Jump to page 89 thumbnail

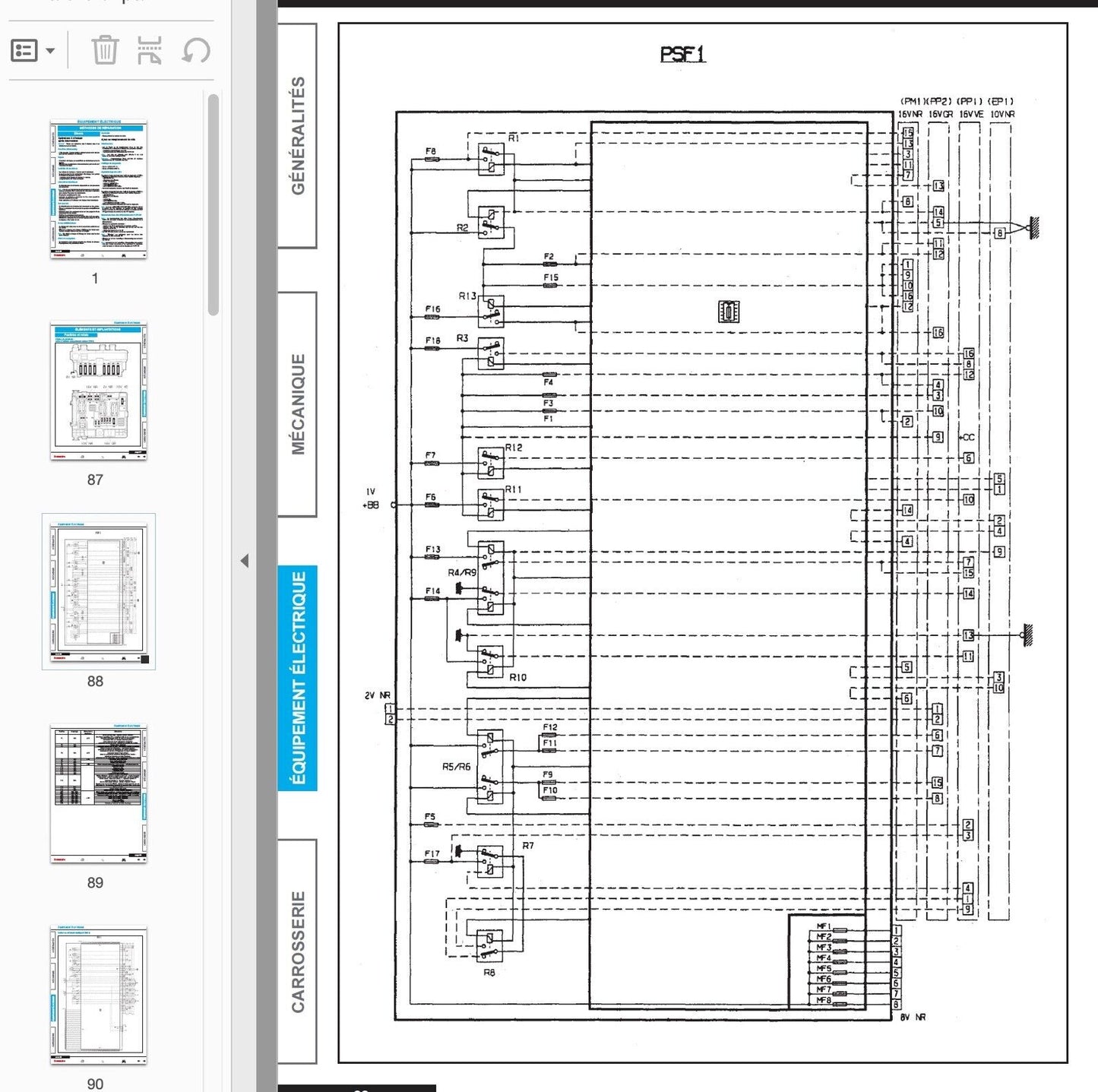pos(98,793)
